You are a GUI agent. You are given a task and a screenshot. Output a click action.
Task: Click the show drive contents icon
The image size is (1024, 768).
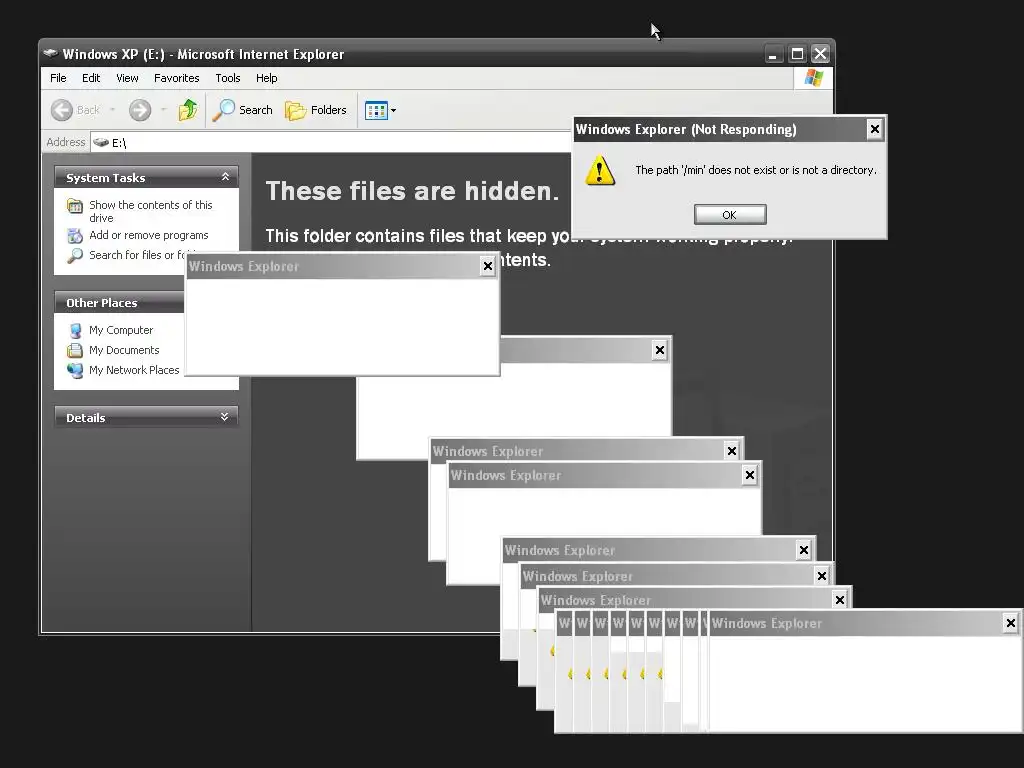pos(75,206)
